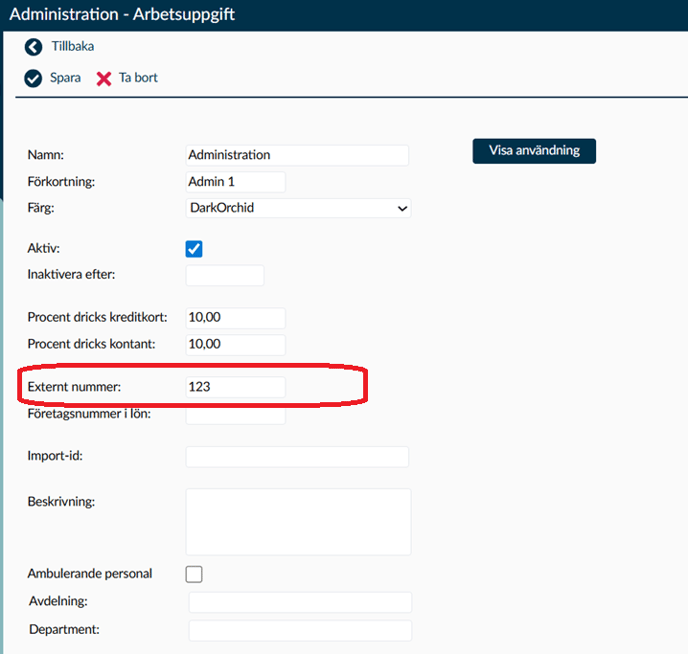The image size is (688, 654).
Task: Focus the Förkortning field Admin 1
Action: tap(236, 182)
